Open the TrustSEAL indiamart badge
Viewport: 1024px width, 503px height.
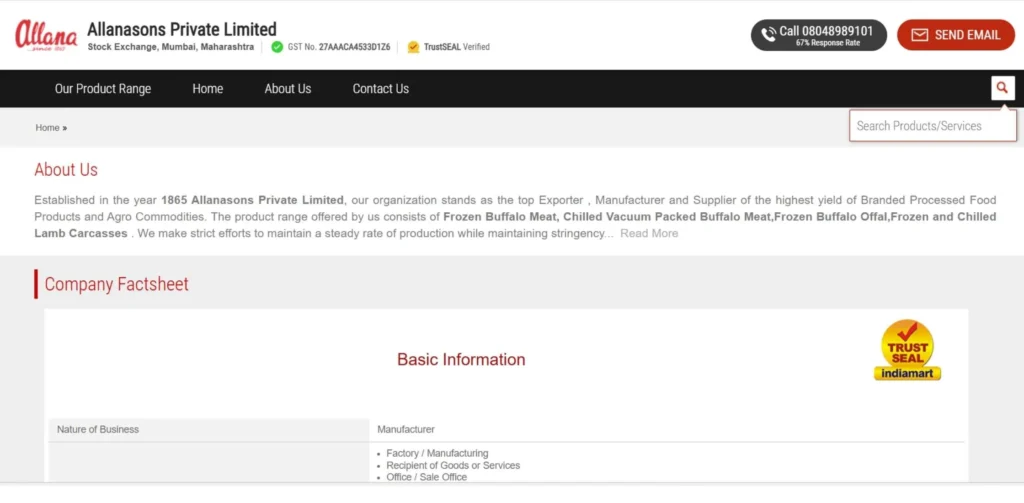click(x=907, y=351)
